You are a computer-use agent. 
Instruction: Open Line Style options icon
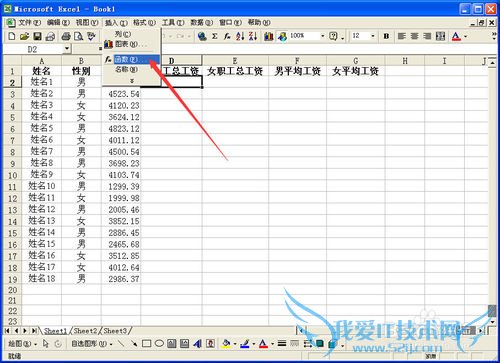282,343
